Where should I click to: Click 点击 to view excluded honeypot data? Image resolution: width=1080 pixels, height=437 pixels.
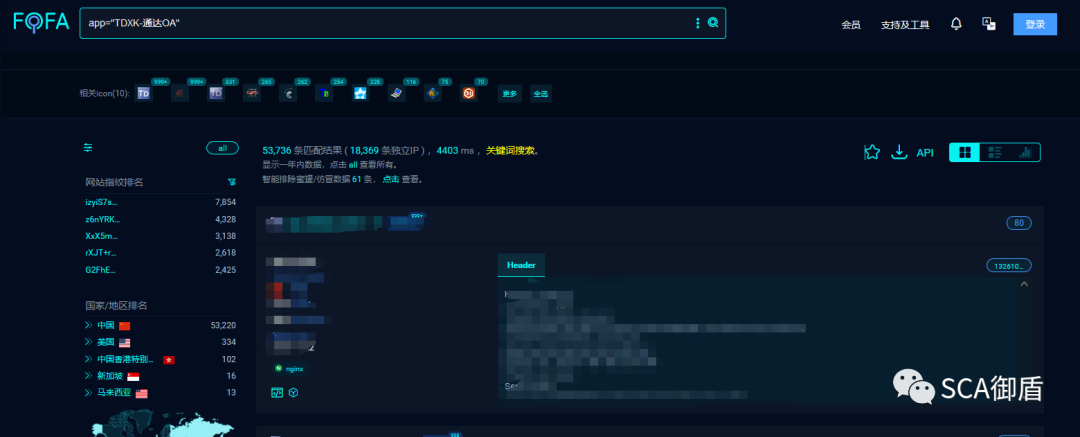pyautogui.click(x=391, y=179)
